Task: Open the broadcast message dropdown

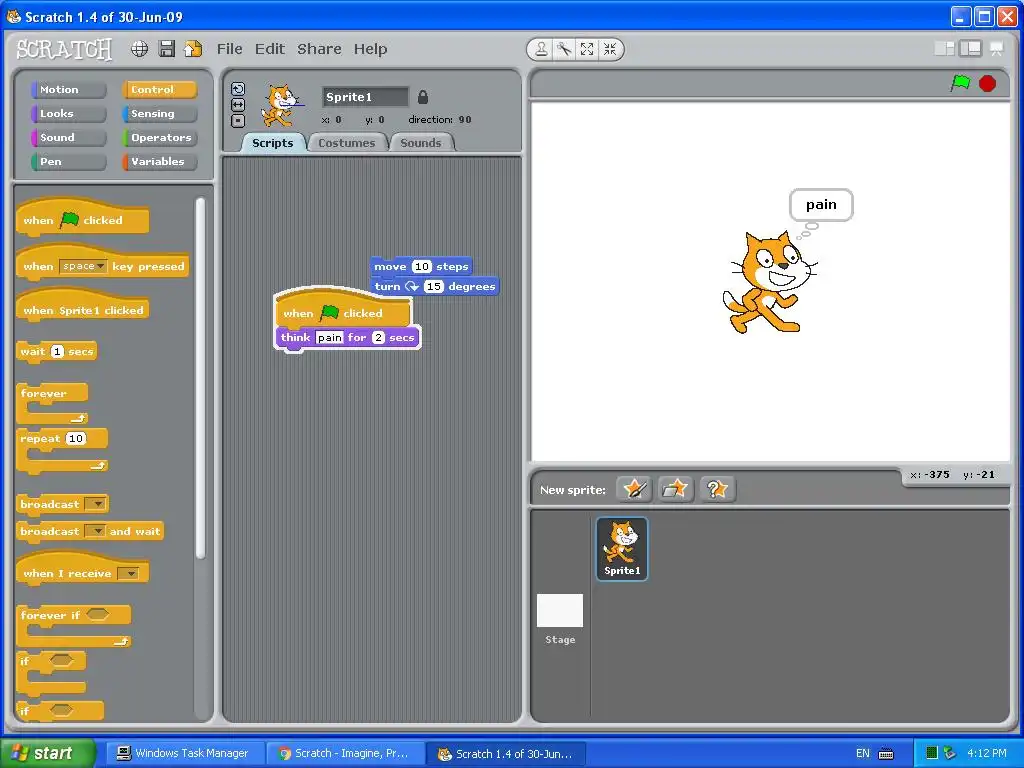Action: point(95,504)
